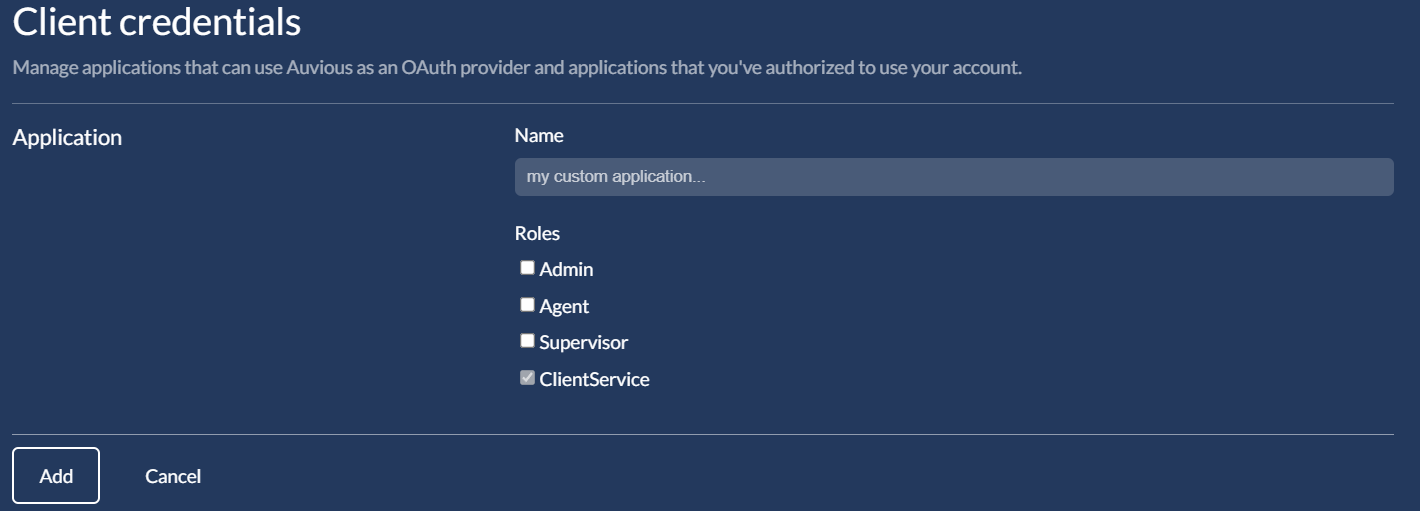This screenshot has width=1420, height=511.
Task: Click the ClientService role checkbox
Action: point(527,378)
